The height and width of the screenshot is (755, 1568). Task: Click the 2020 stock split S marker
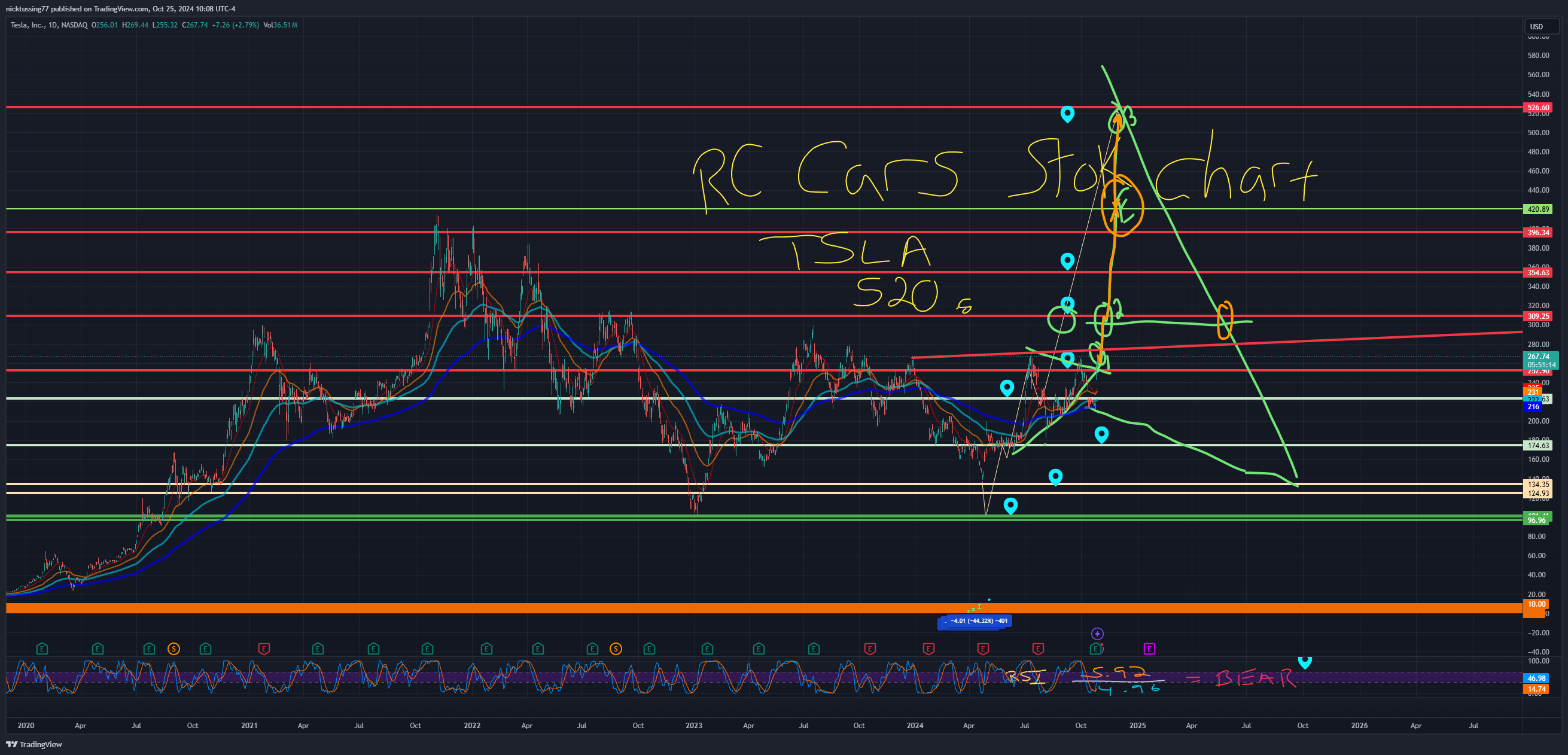174,649
